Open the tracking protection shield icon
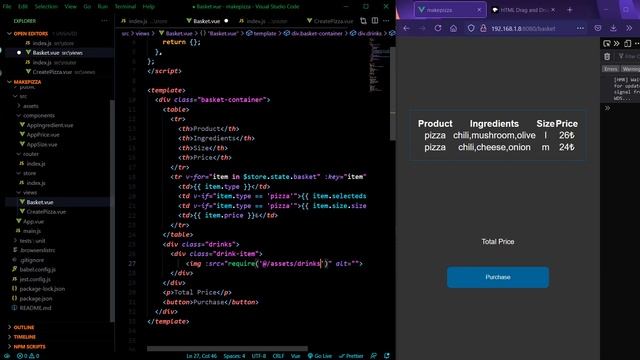Viewport: 640px width, 360px height. pos(471,28)
